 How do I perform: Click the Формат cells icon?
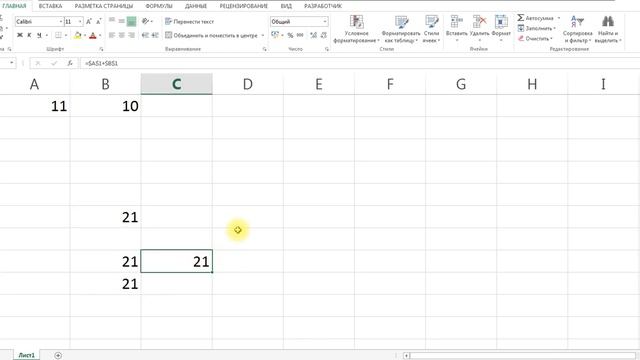[x=501, y=21]
